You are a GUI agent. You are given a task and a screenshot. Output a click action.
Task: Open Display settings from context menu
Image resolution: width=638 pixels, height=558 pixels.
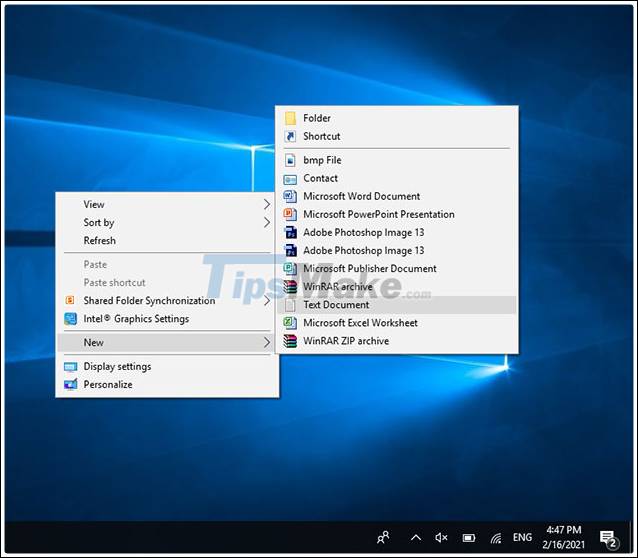coord(167,367)
